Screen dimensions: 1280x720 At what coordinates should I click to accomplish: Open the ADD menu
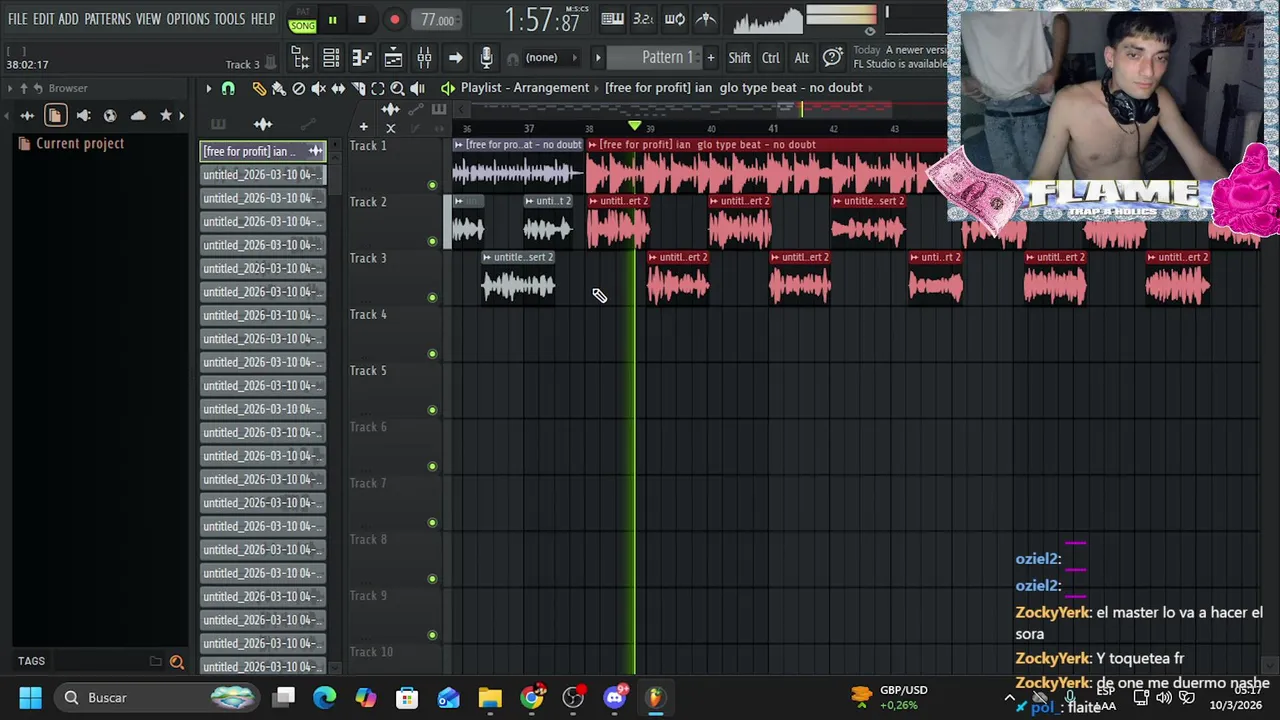point(68,19)
